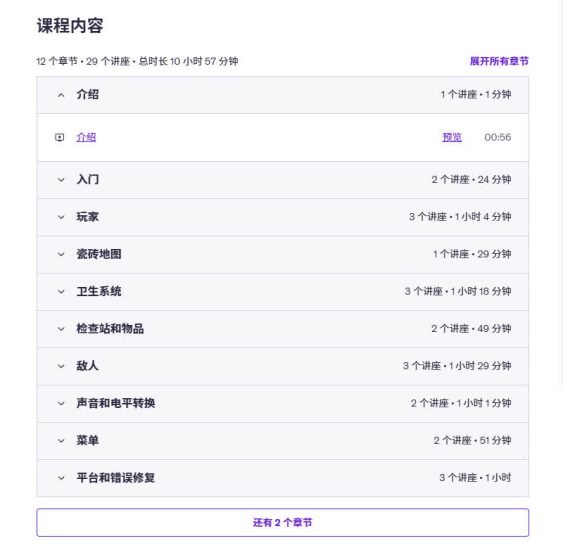
Task: Expand the 瓷砖地图 section chevron
Action: (61, 254)
